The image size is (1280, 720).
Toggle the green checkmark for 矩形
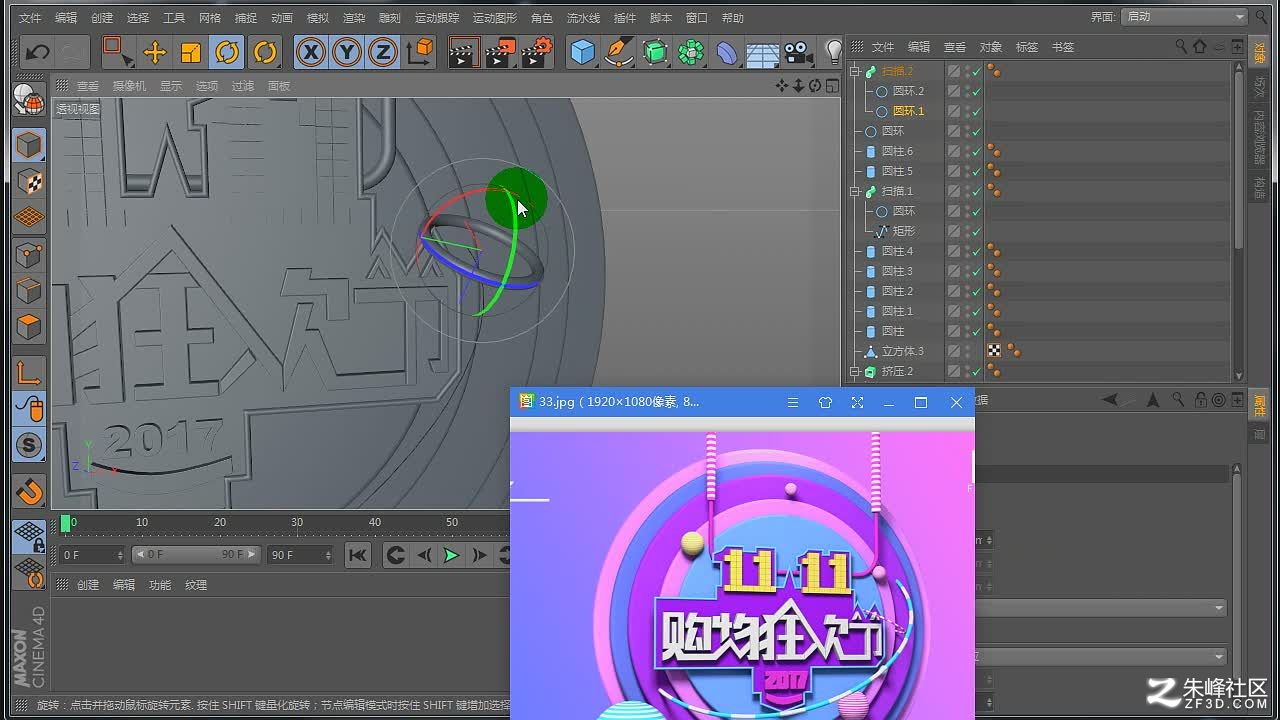click(x=977, y=231)
